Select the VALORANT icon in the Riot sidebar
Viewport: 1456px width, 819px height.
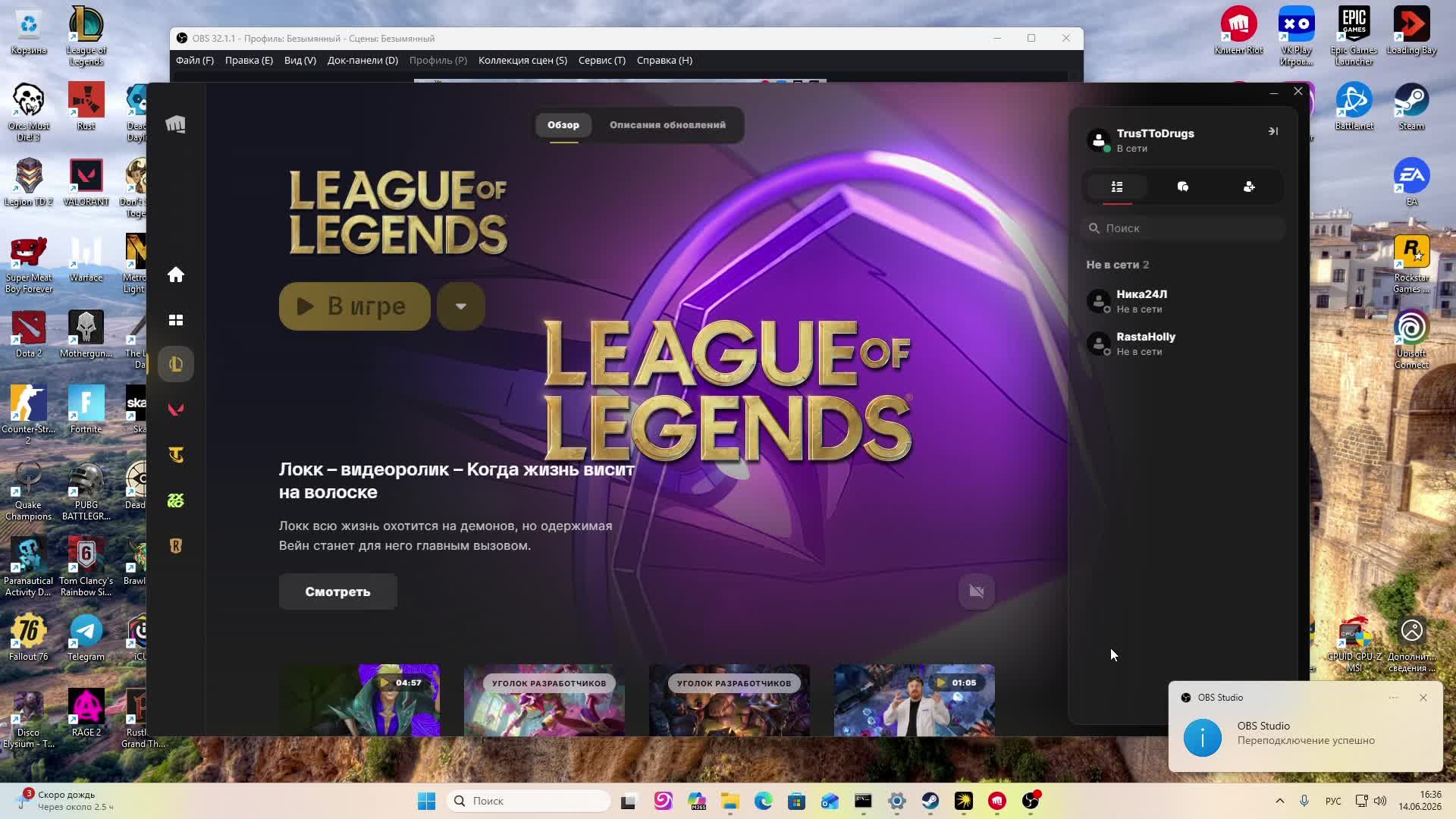coord(176,409)
